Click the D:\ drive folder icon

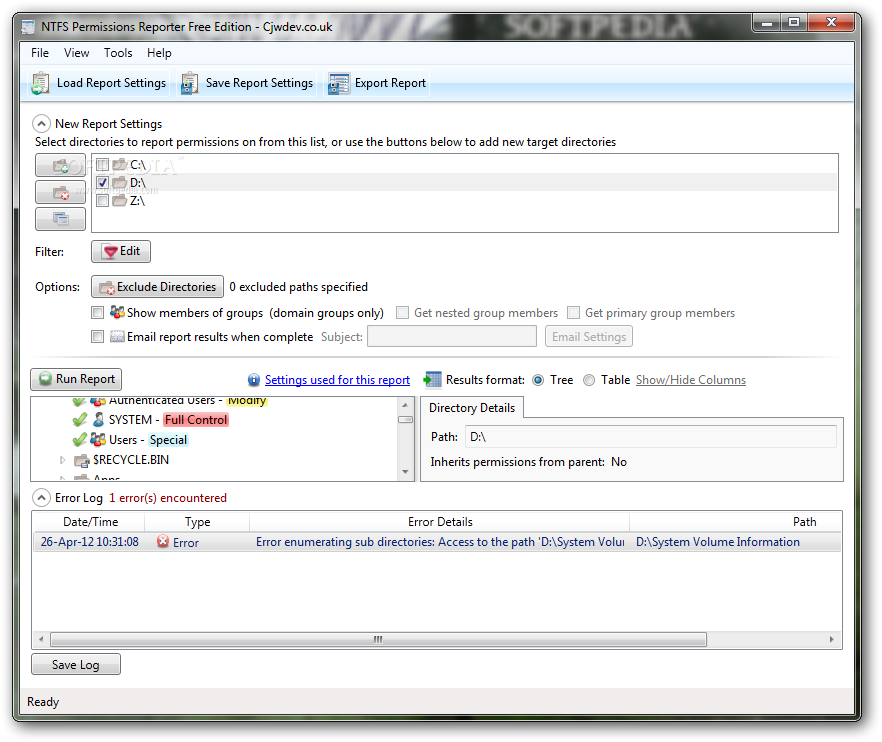click(x=119, y=183)
